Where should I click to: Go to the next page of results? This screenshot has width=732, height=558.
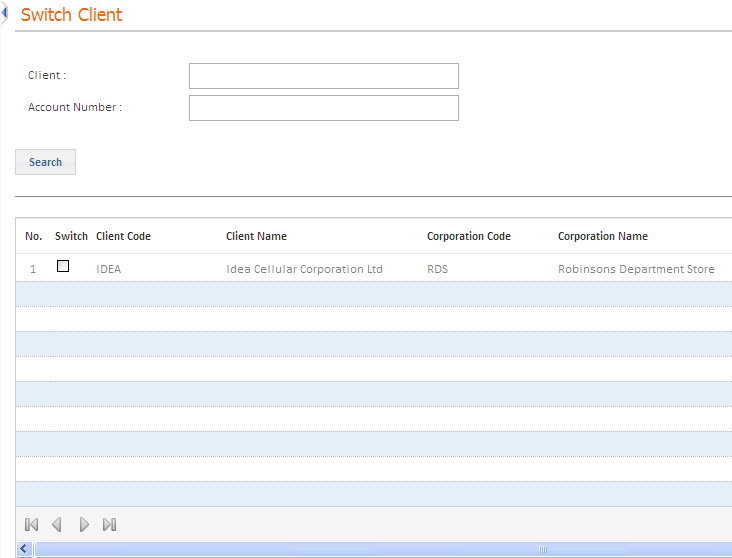coord(84,524)
